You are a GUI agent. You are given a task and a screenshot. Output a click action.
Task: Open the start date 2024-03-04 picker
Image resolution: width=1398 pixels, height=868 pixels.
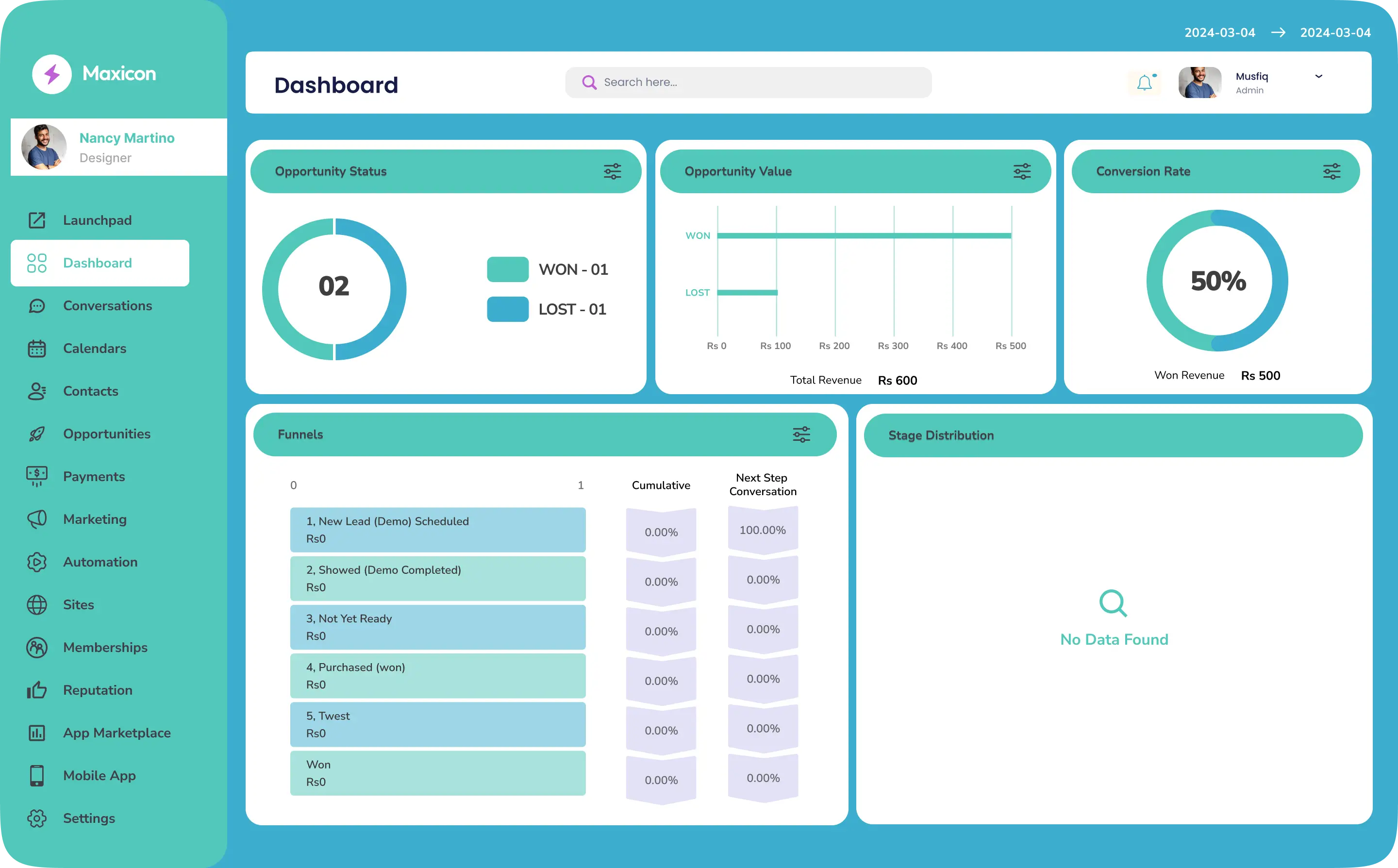pos(1219,33)
